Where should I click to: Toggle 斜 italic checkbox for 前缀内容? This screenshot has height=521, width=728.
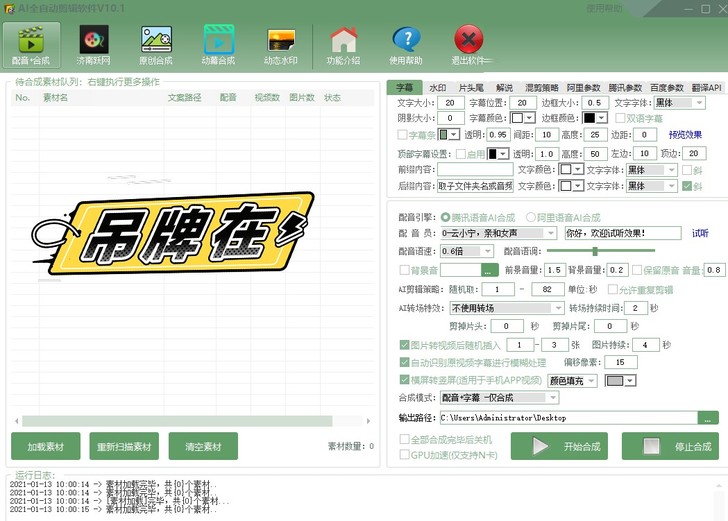[687, 170]
